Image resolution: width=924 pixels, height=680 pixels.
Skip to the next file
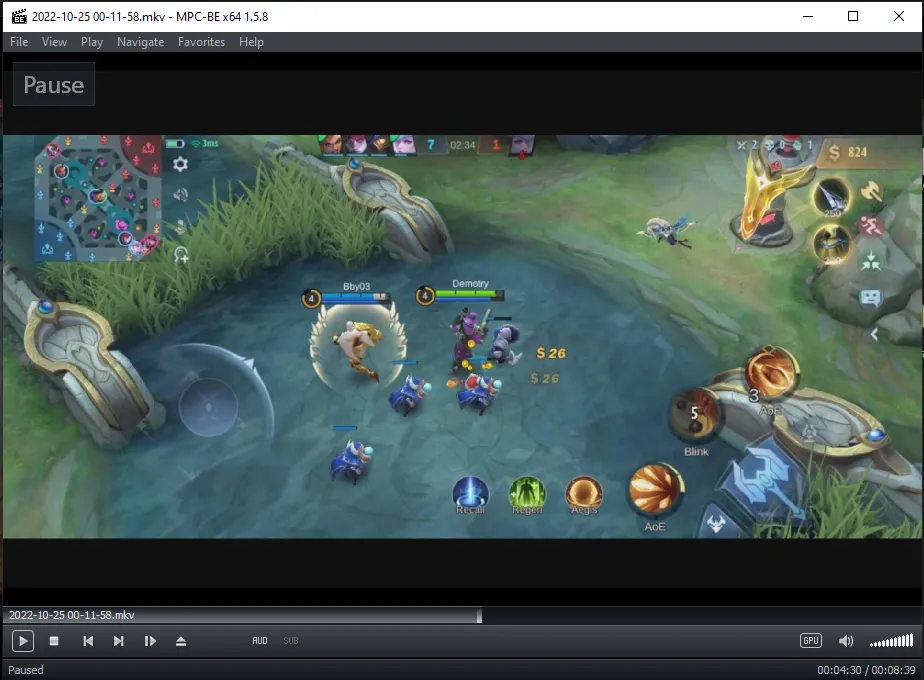click(x=118, y=641)
